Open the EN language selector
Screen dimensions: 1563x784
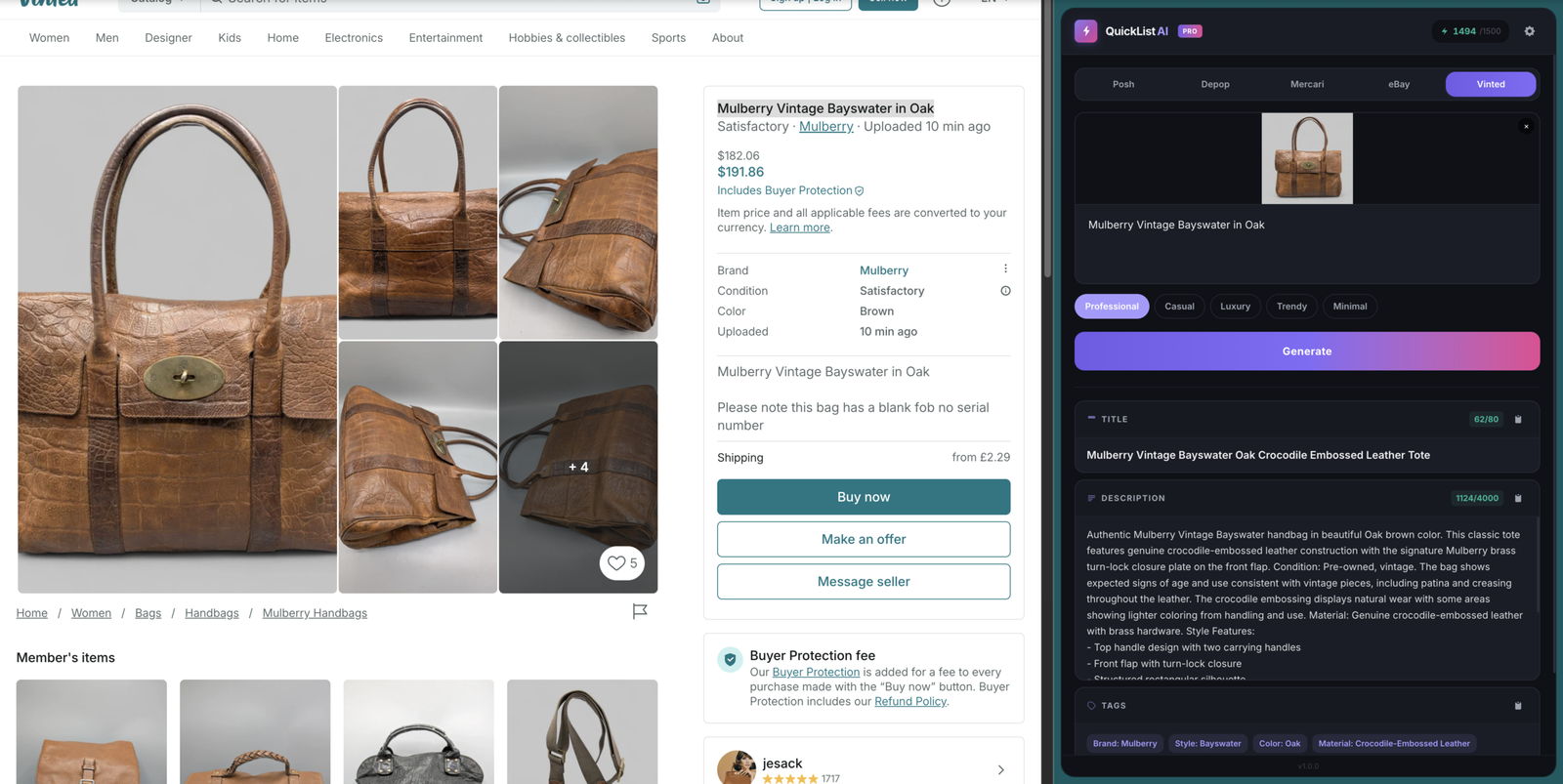click(993, 2)
